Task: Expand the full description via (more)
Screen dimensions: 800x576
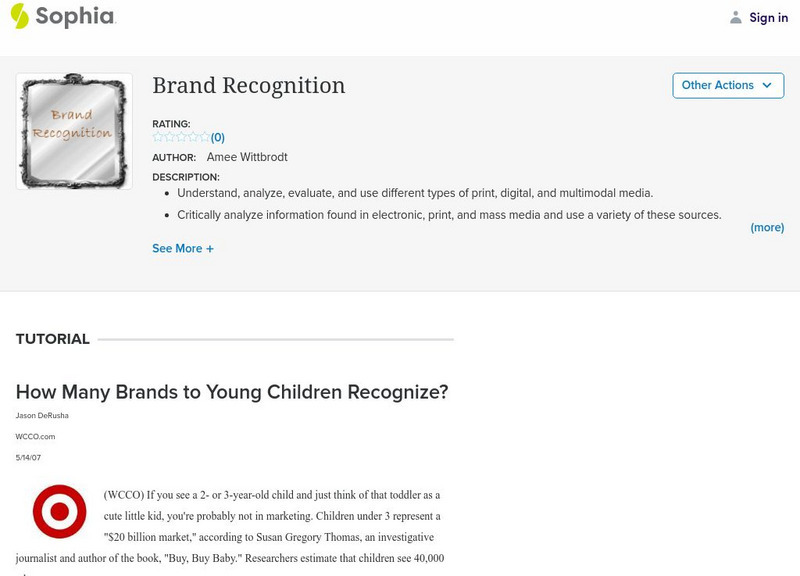Action: 765,227
